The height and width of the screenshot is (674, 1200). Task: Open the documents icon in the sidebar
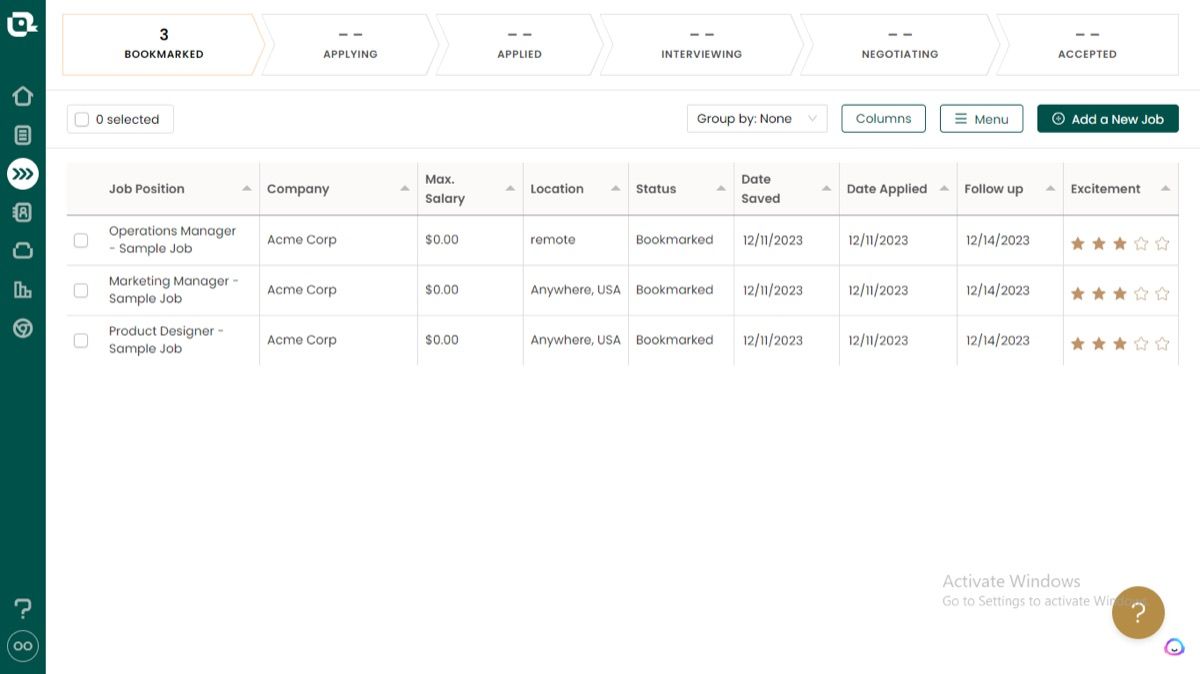tap(22, 135)
